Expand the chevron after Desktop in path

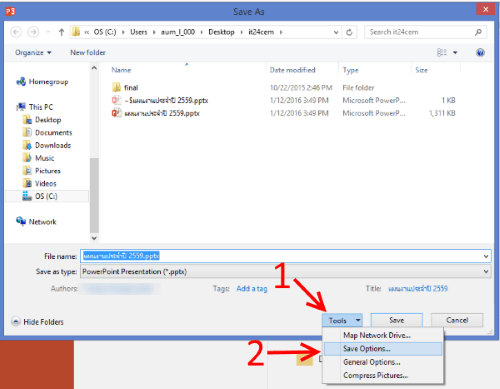tap(242, 32)
